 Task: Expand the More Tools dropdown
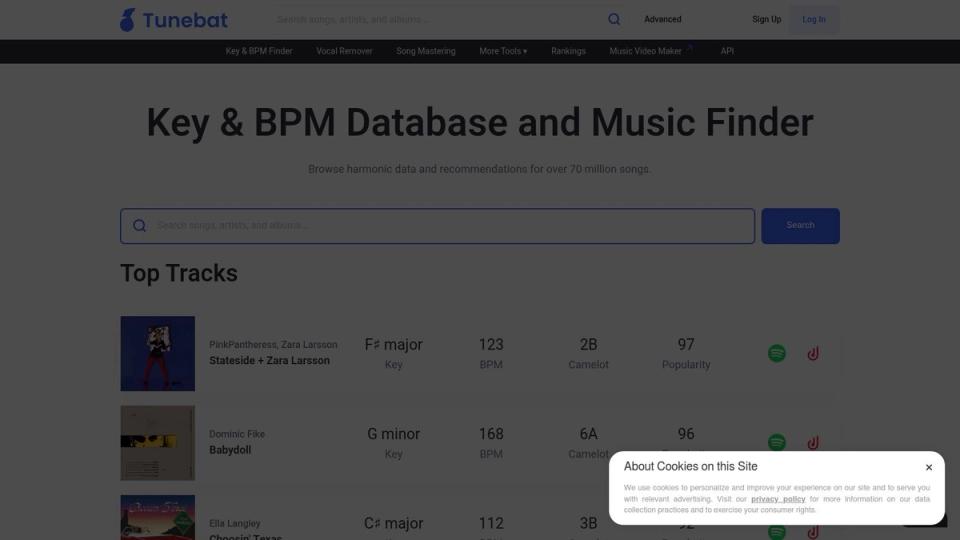503,51
